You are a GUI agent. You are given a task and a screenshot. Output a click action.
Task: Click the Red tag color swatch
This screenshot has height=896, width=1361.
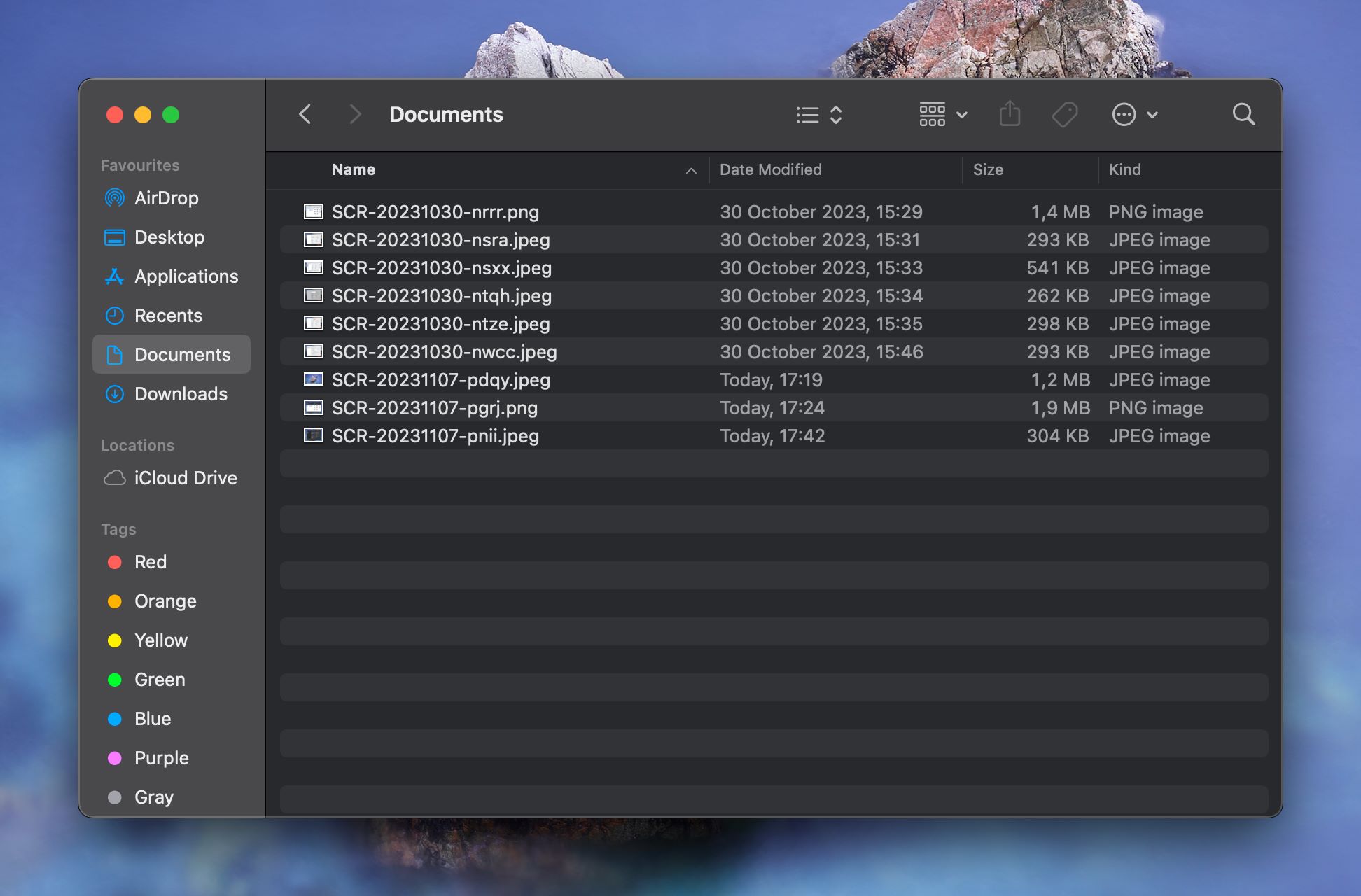115,561
